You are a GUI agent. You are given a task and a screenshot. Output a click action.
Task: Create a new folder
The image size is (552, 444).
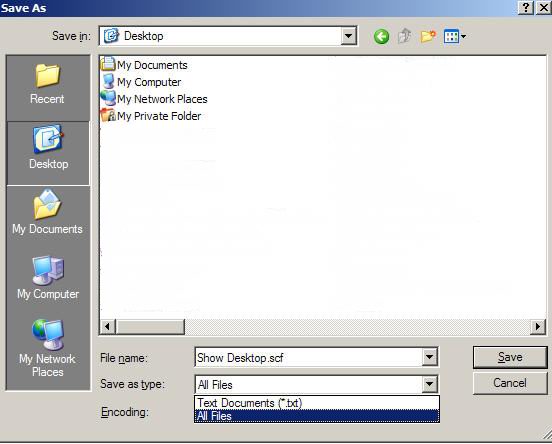[428, 36]
